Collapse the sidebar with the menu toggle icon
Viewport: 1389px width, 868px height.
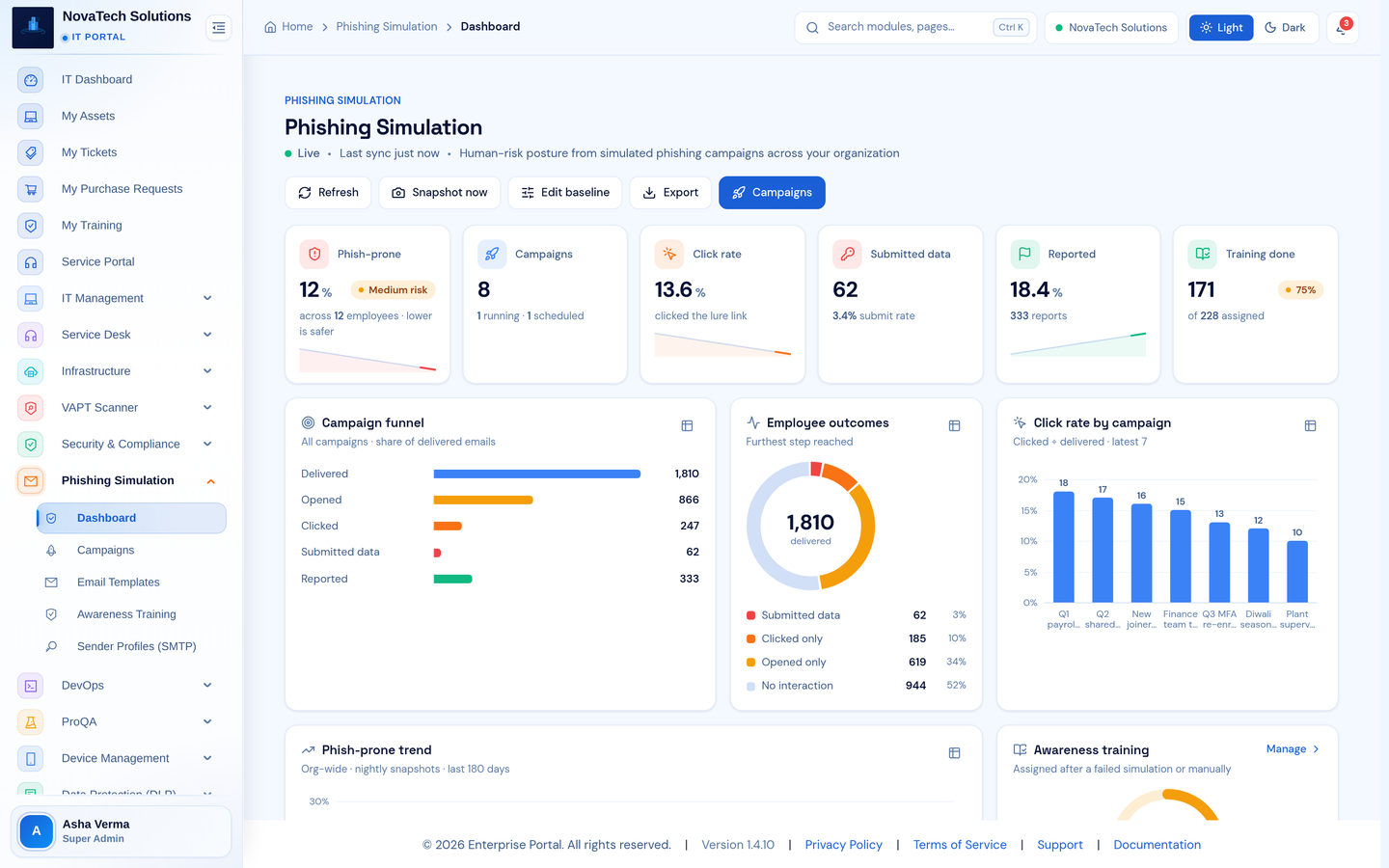click(x=219, y=28)
